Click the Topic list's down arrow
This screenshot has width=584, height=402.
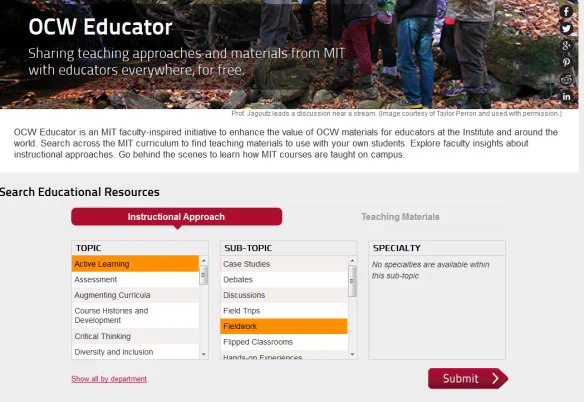(204, 354)
